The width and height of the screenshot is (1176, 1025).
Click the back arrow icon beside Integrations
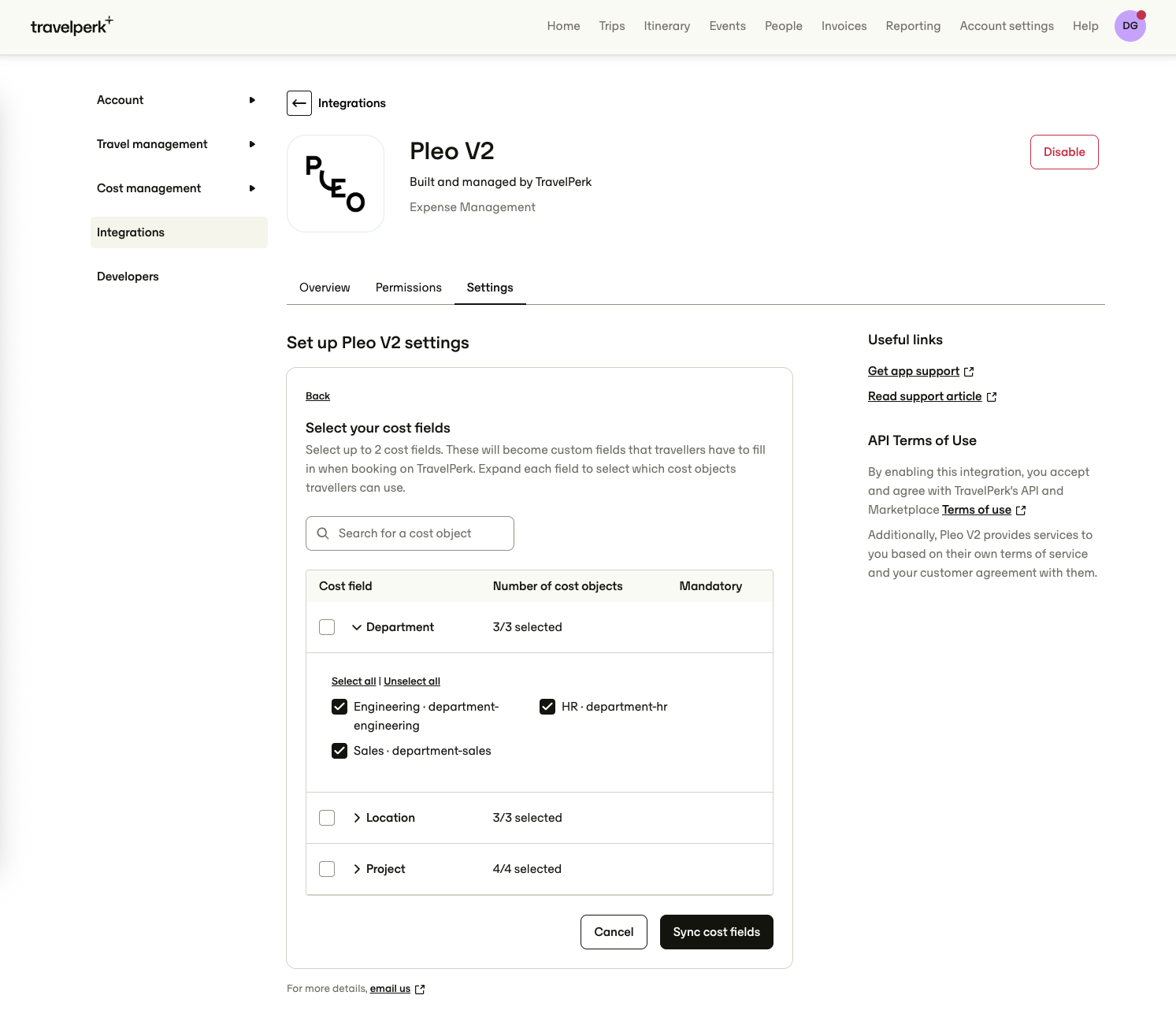tap(299, 103)
